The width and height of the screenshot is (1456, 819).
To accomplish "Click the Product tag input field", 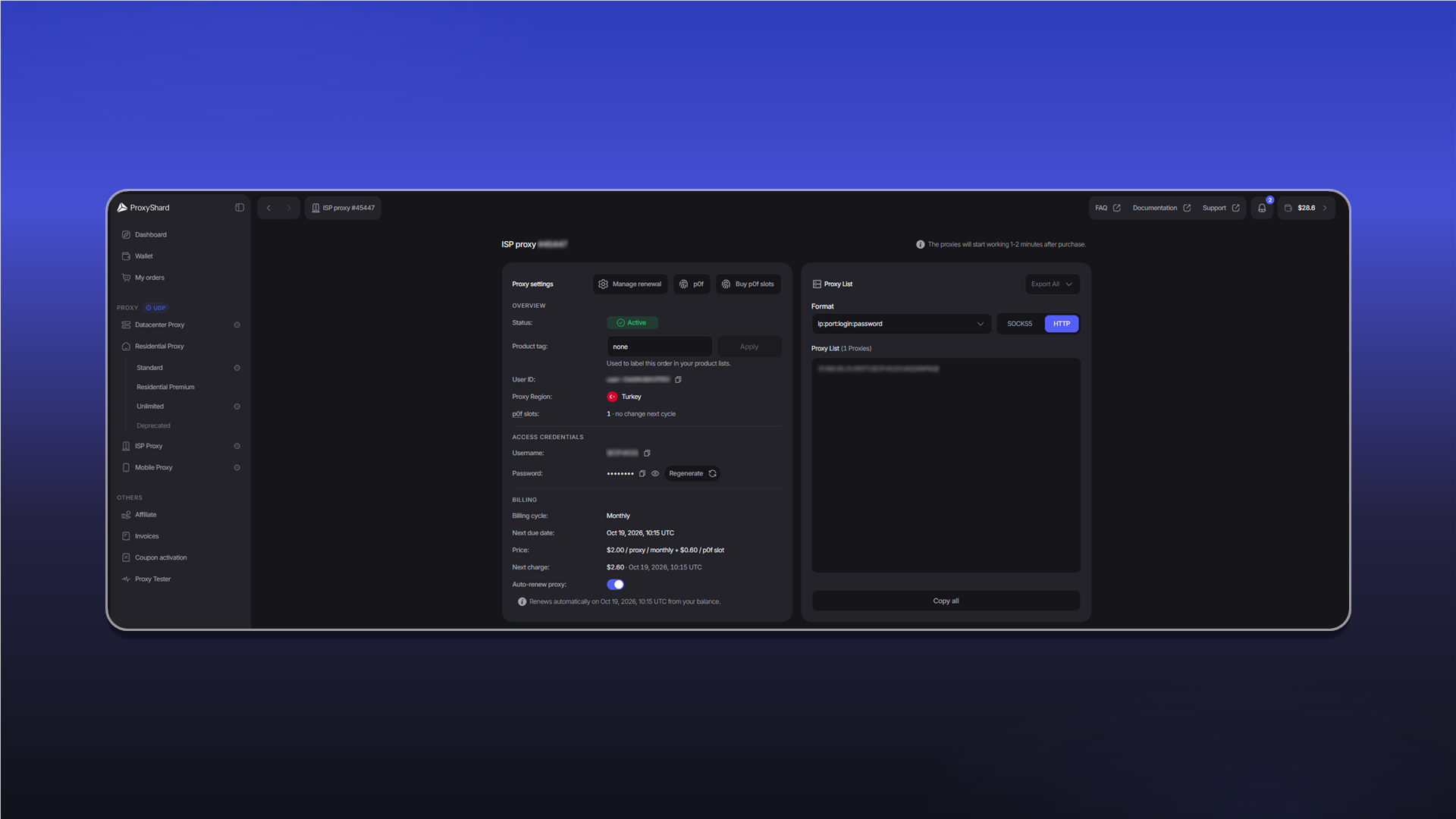I will coord(659,347).
